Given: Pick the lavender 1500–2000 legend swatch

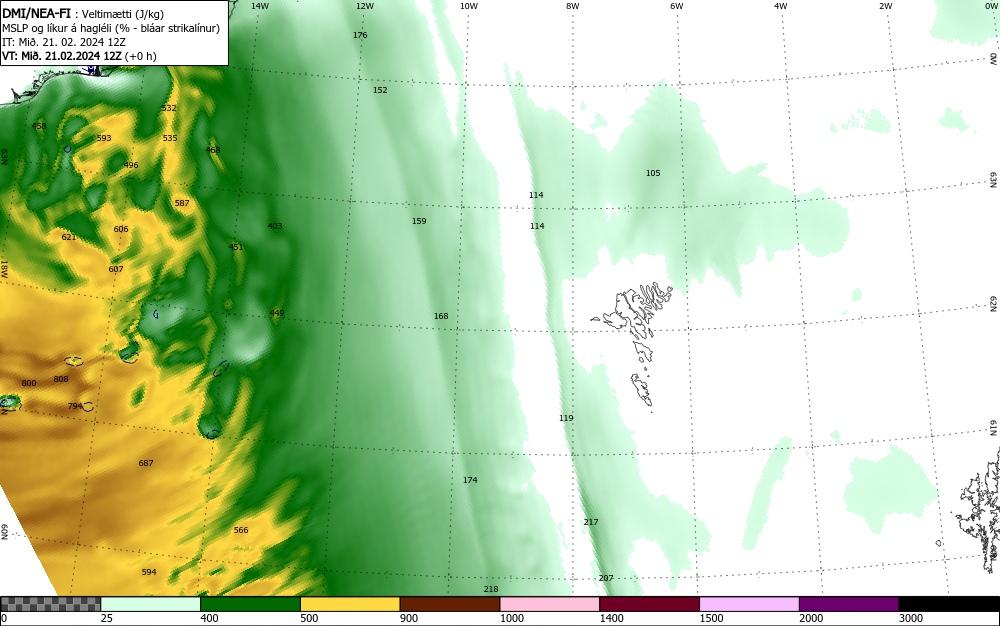Looking at the screenshot, I should 749,604.
